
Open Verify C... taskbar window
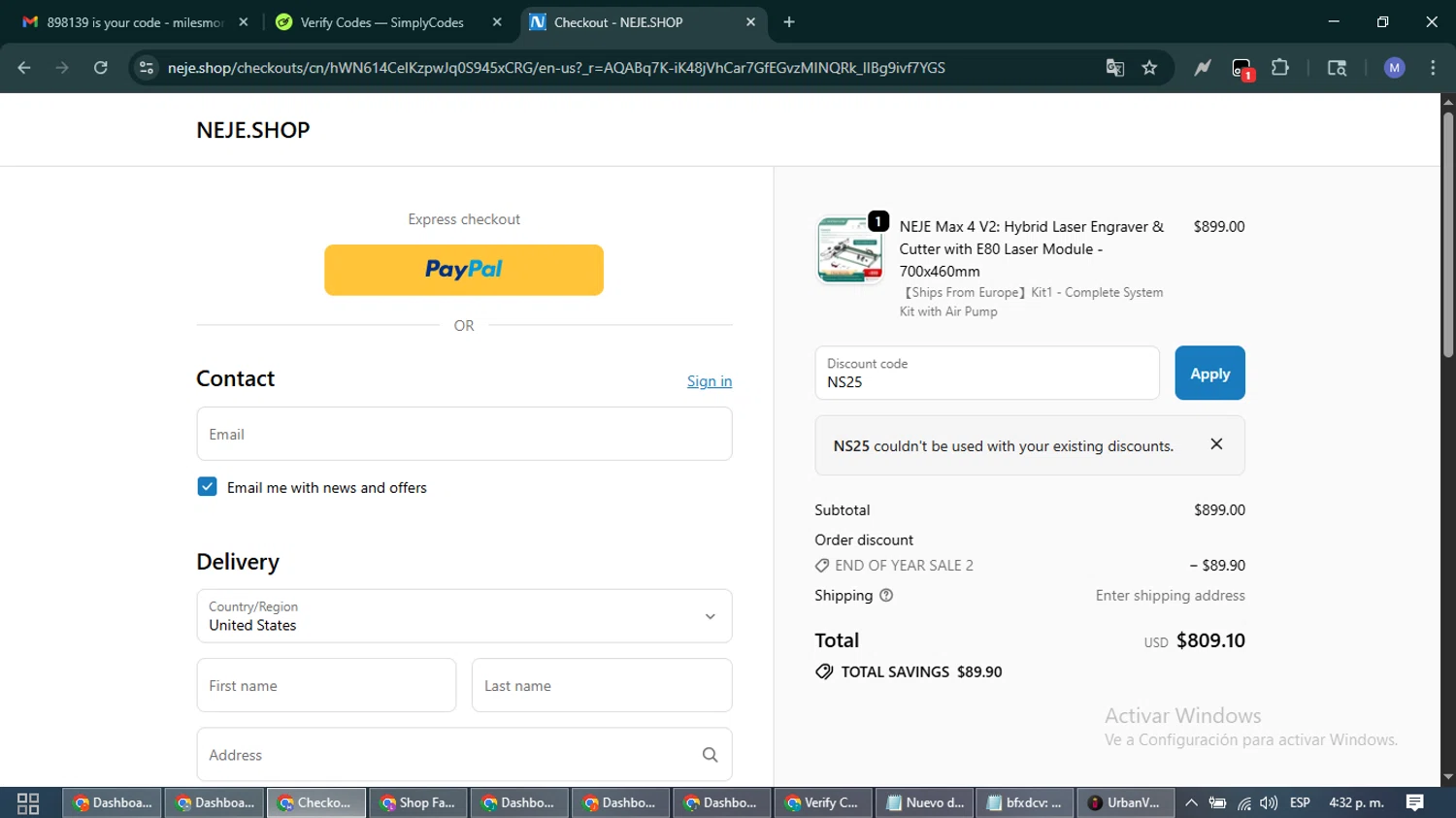tap(823, 803)
